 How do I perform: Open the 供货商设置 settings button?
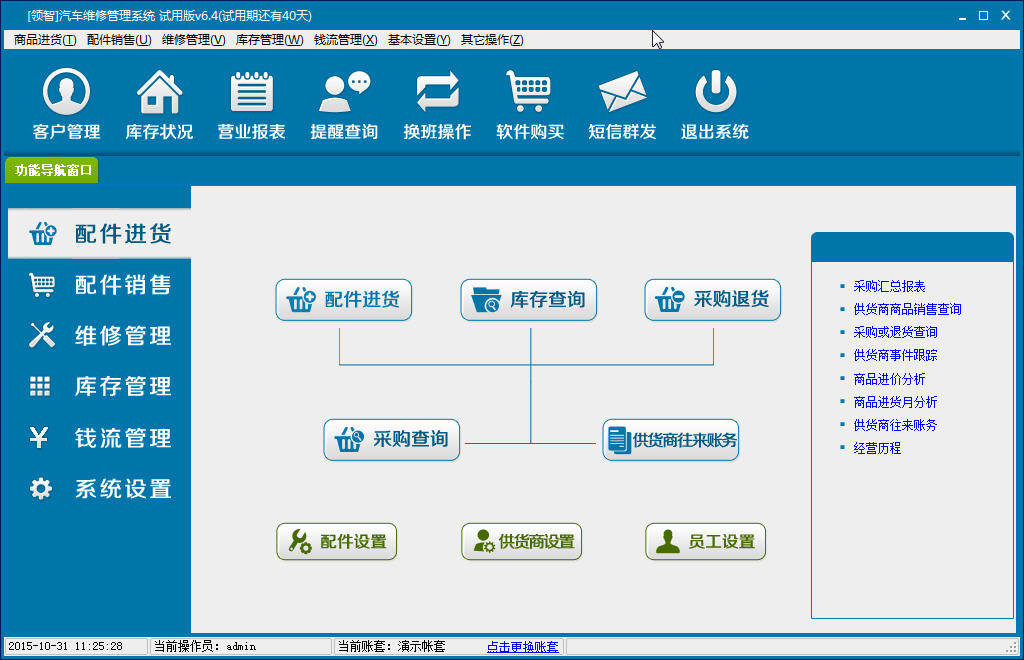[x=521, y=541]
